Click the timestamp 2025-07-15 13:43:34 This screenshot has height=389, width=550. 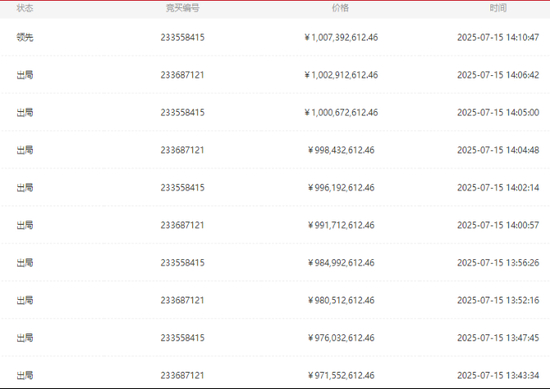coord(498,375)
